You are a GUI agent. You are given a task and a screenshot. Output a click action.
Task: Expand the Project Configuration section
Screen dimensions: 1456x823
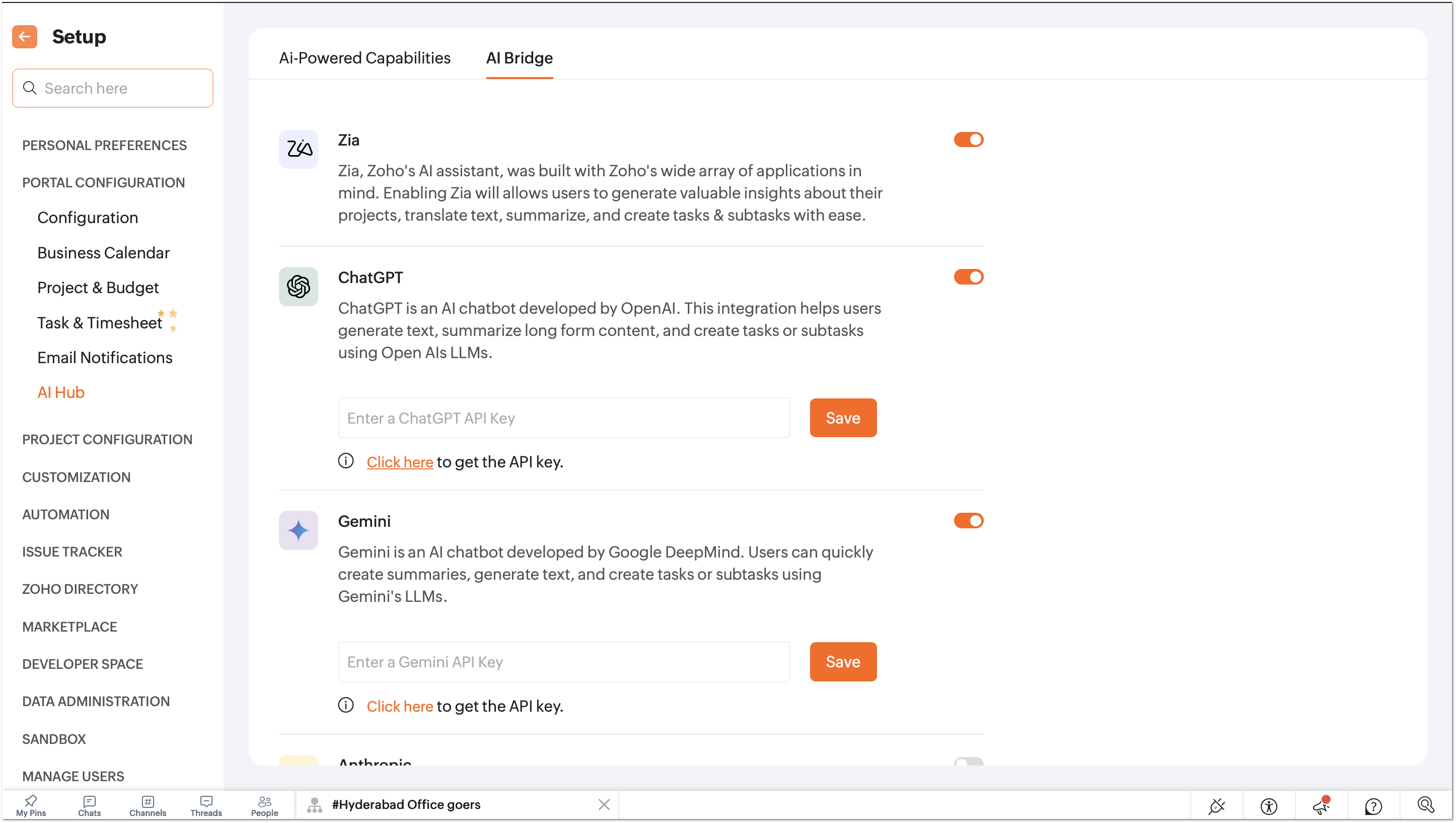(107, 440)
